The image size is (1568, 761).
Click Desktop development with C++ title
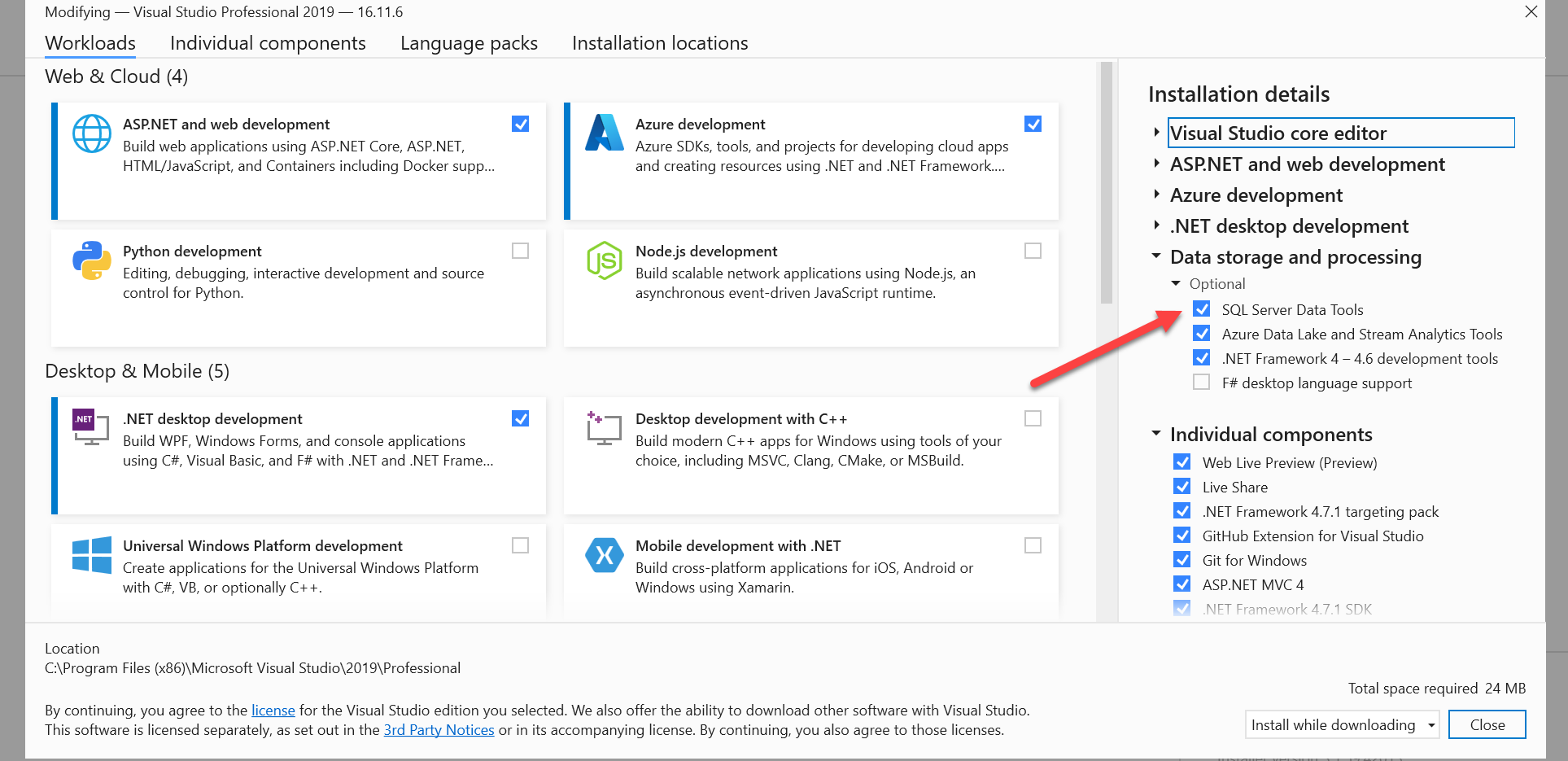pyautogui.click(x=741, y=419)
